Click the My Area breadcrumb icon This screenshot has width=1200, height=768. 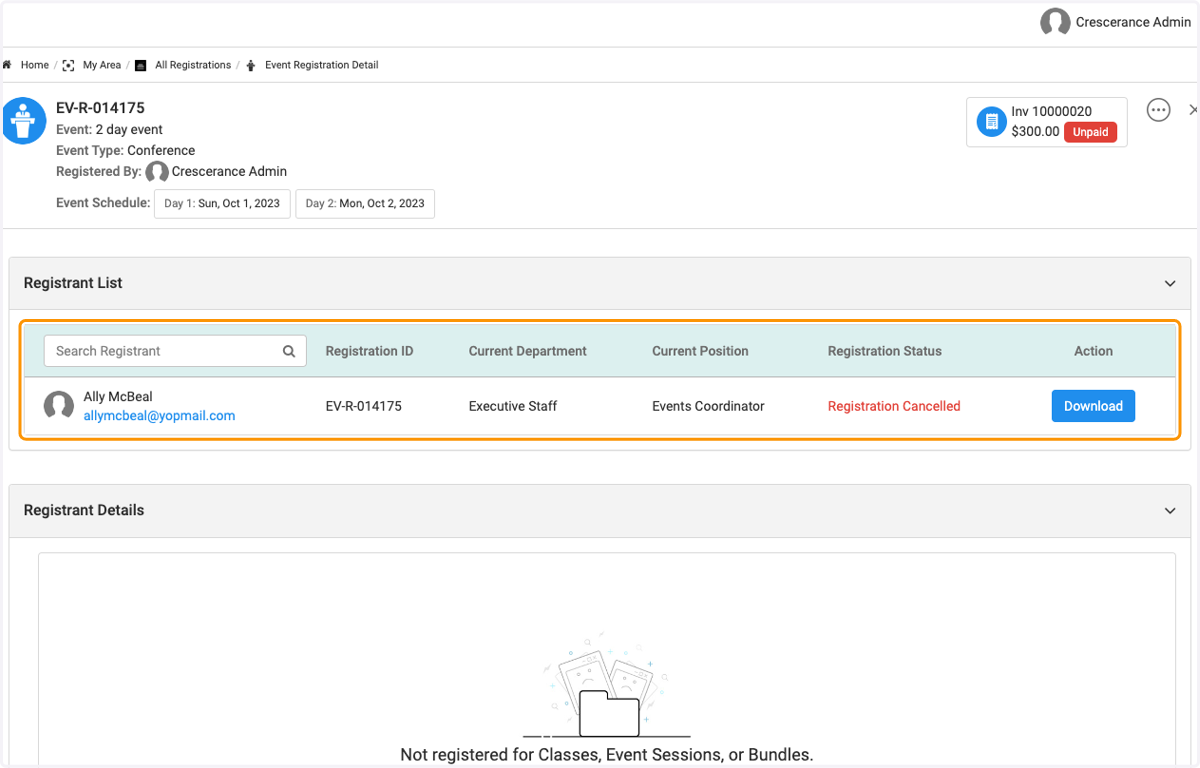[68, 65]
